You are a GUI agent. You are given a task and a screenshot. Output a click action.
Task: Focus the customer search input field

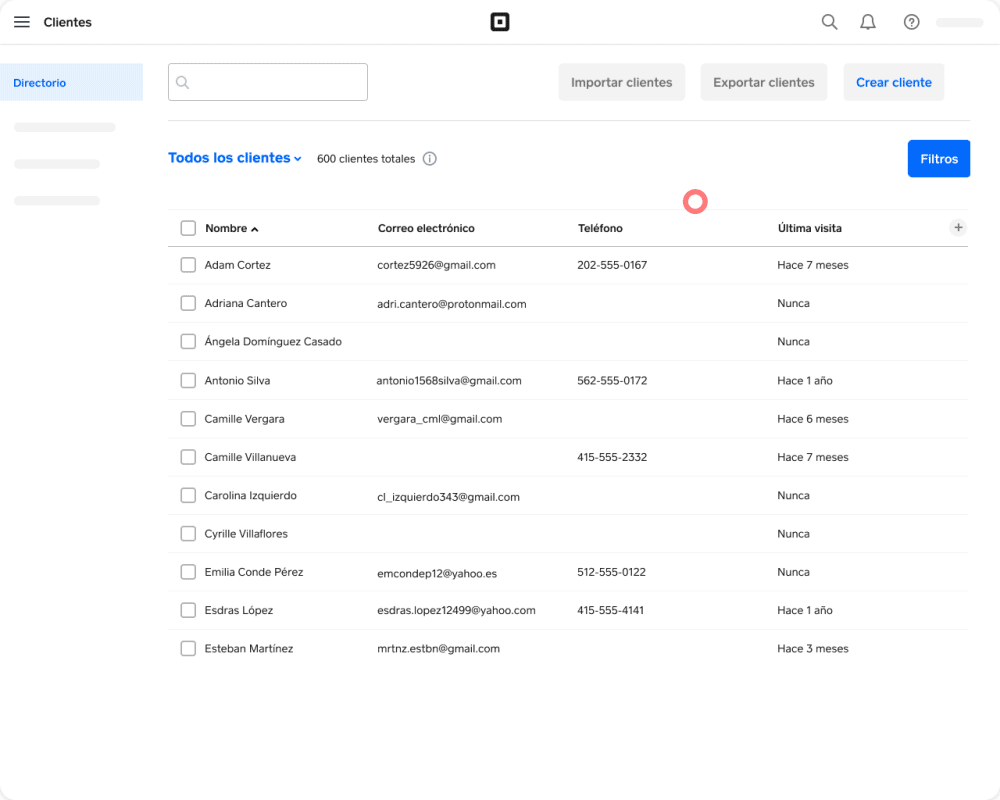point(268,82)
